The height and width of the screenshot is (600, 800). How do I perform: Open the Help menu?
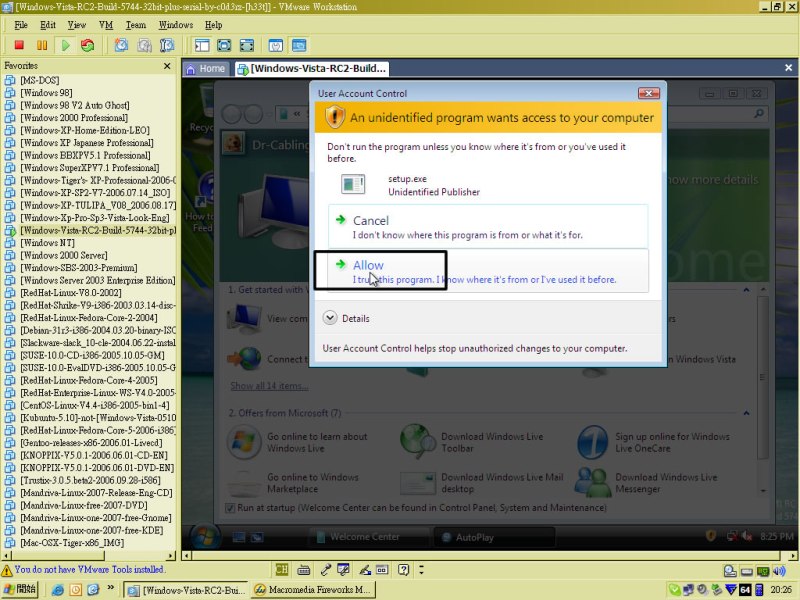[x=213, y=25]
